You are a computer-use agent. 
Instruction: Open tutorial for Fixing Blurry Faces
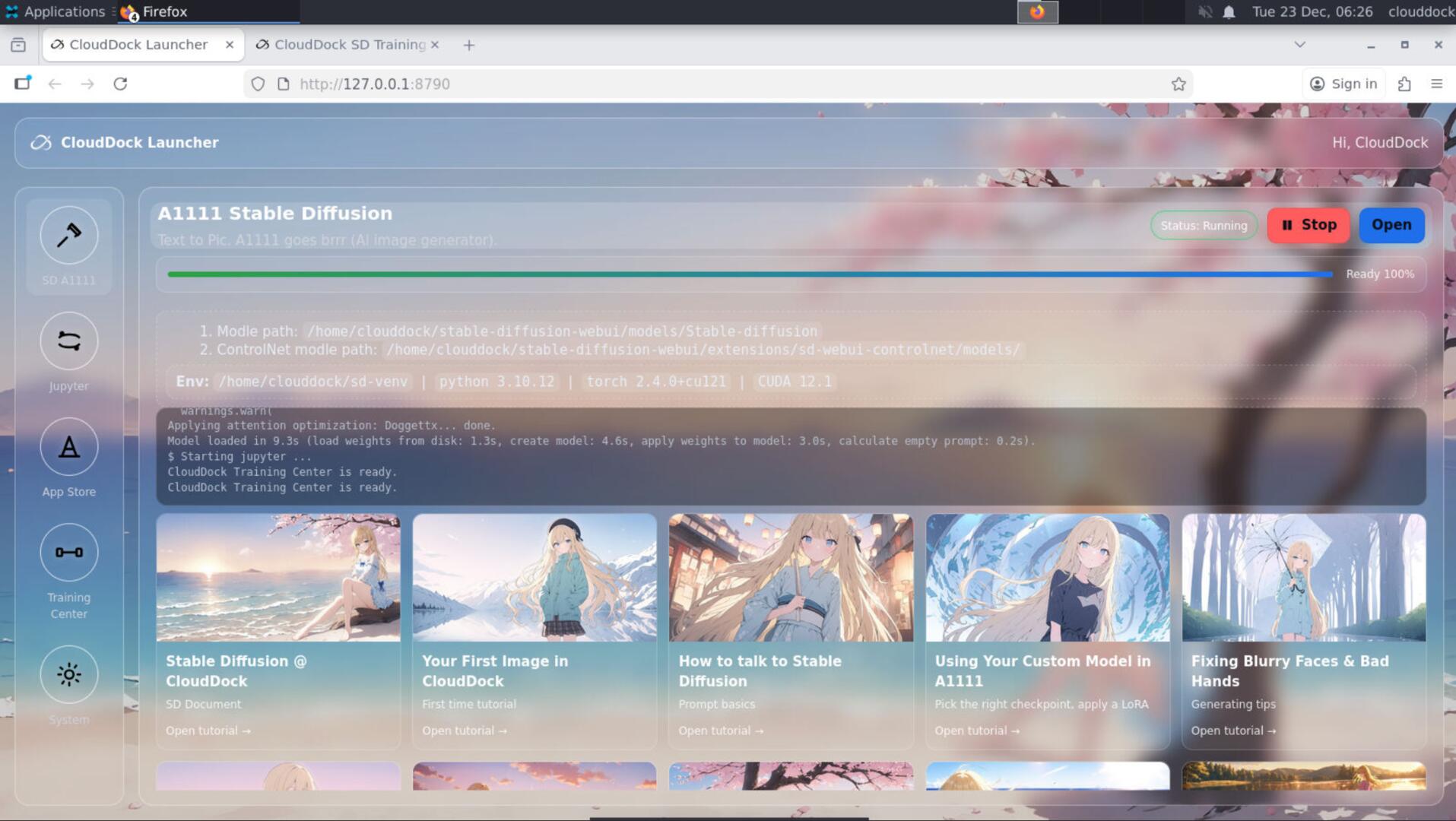tap(1232, 731)
